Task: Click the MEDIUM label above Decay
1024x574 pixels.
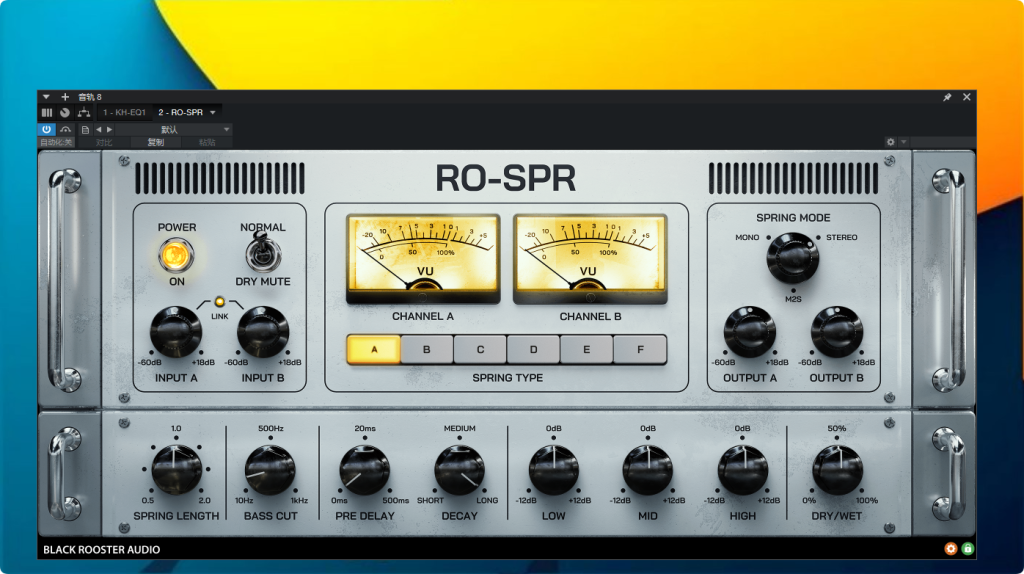Action: coord(459,428)
